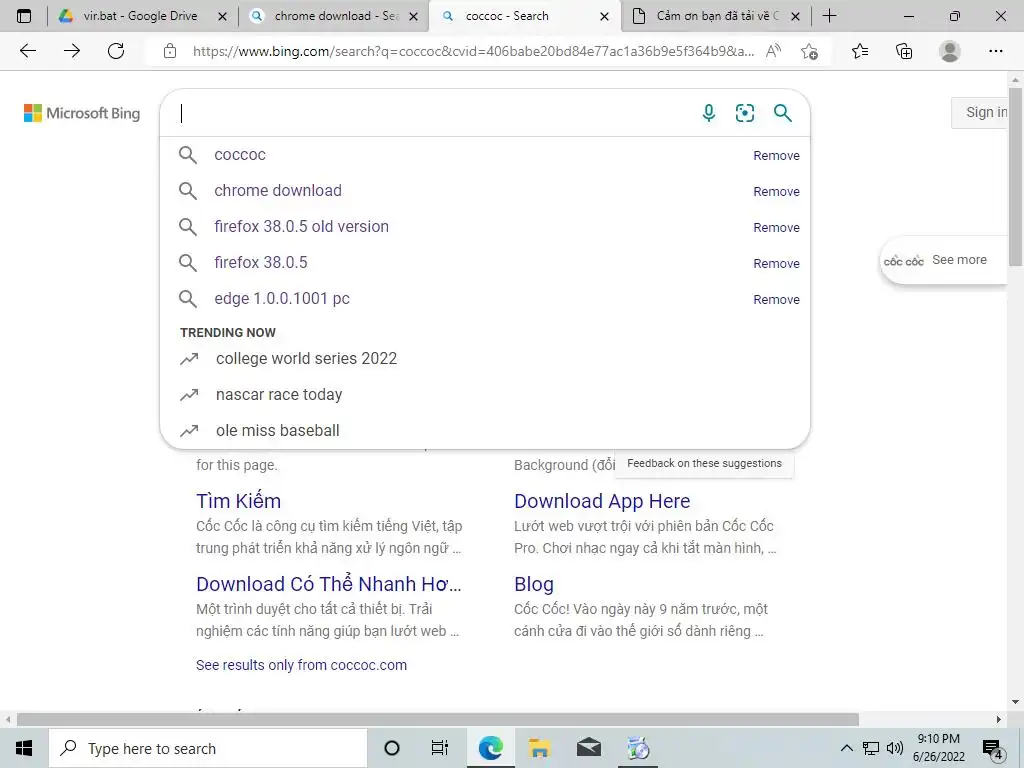Close the vir.bat Google Drive tab
This screenshot has height=768, width=1024.
click(222, 16)
